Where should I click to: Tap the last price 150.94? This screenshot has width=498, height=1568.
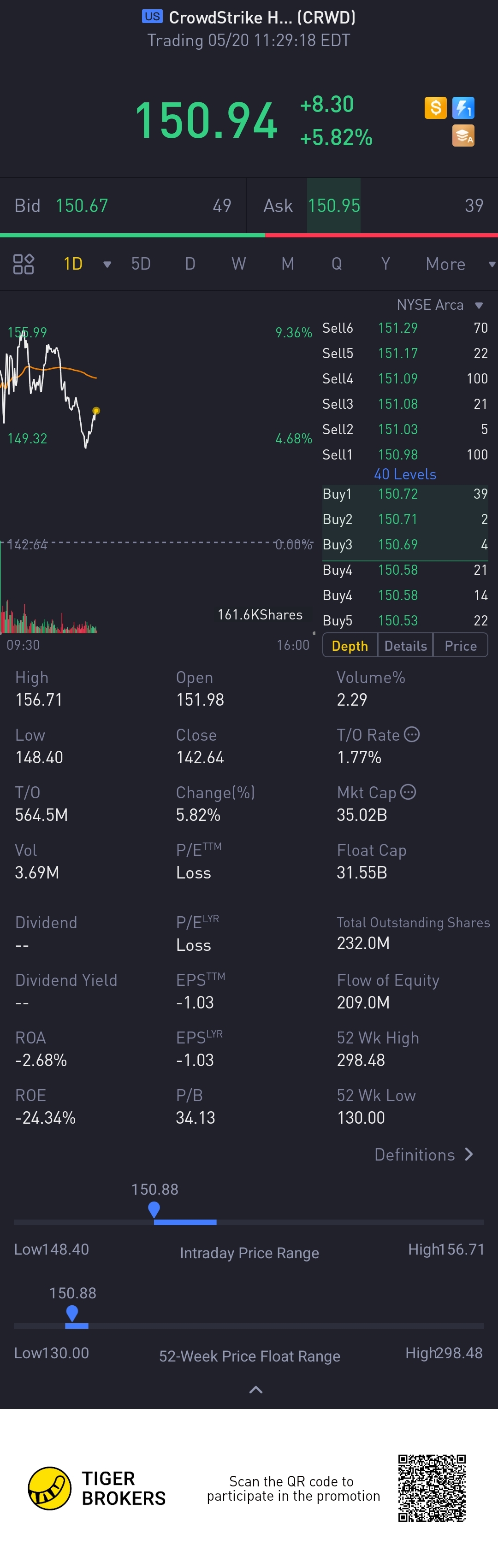207,120
